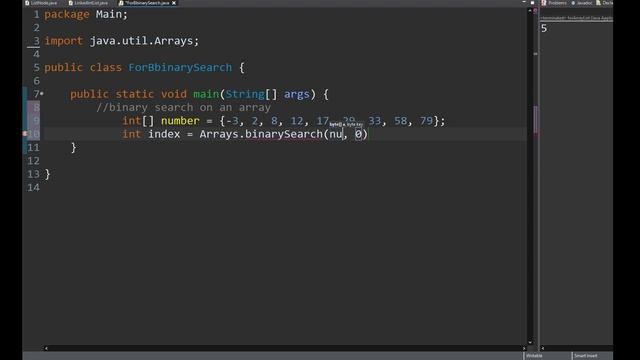Close the ForBbinarySearch.java tab
The image size is (640, 360).
click(174, 3)
